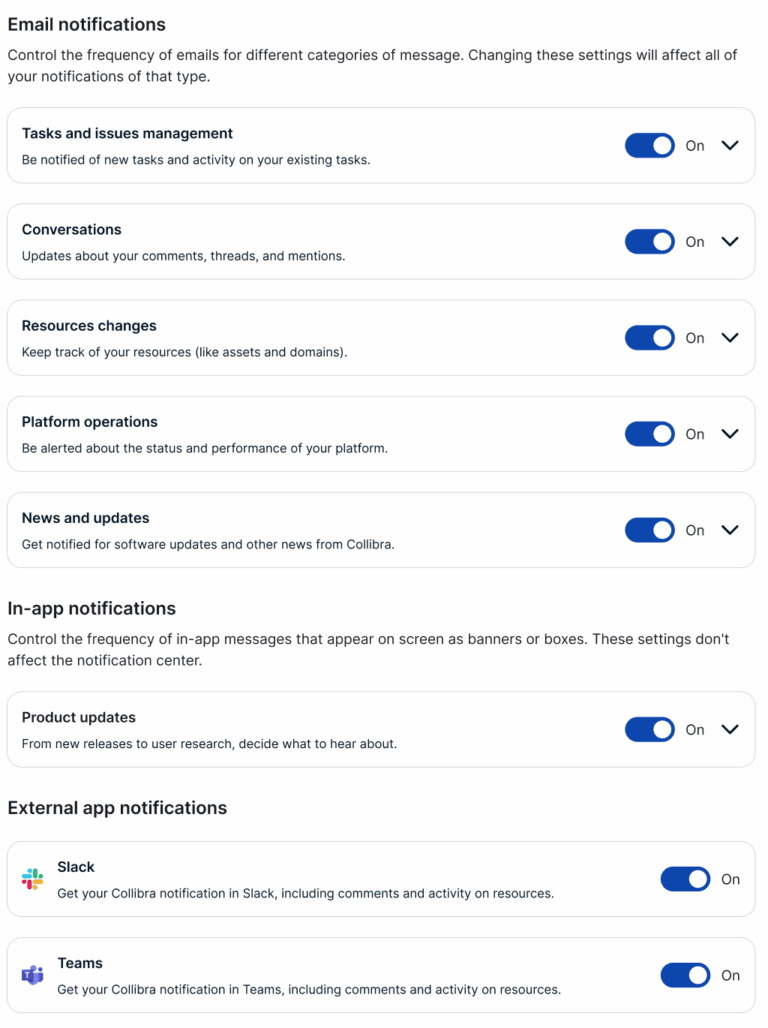Click the Slack app icon
The width and height of the screenshot is (768, 1028).
[32, 877]
